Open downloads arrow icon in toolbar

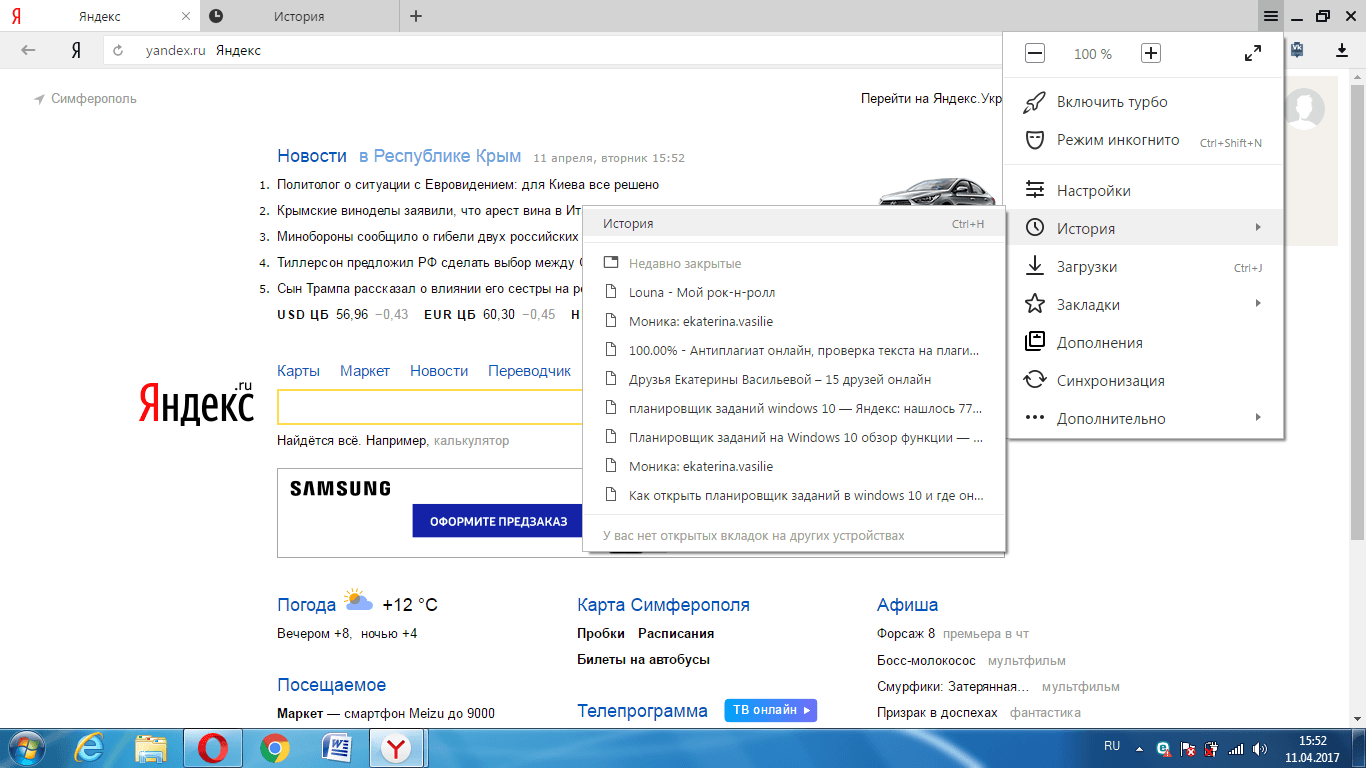coord(1342,50)
